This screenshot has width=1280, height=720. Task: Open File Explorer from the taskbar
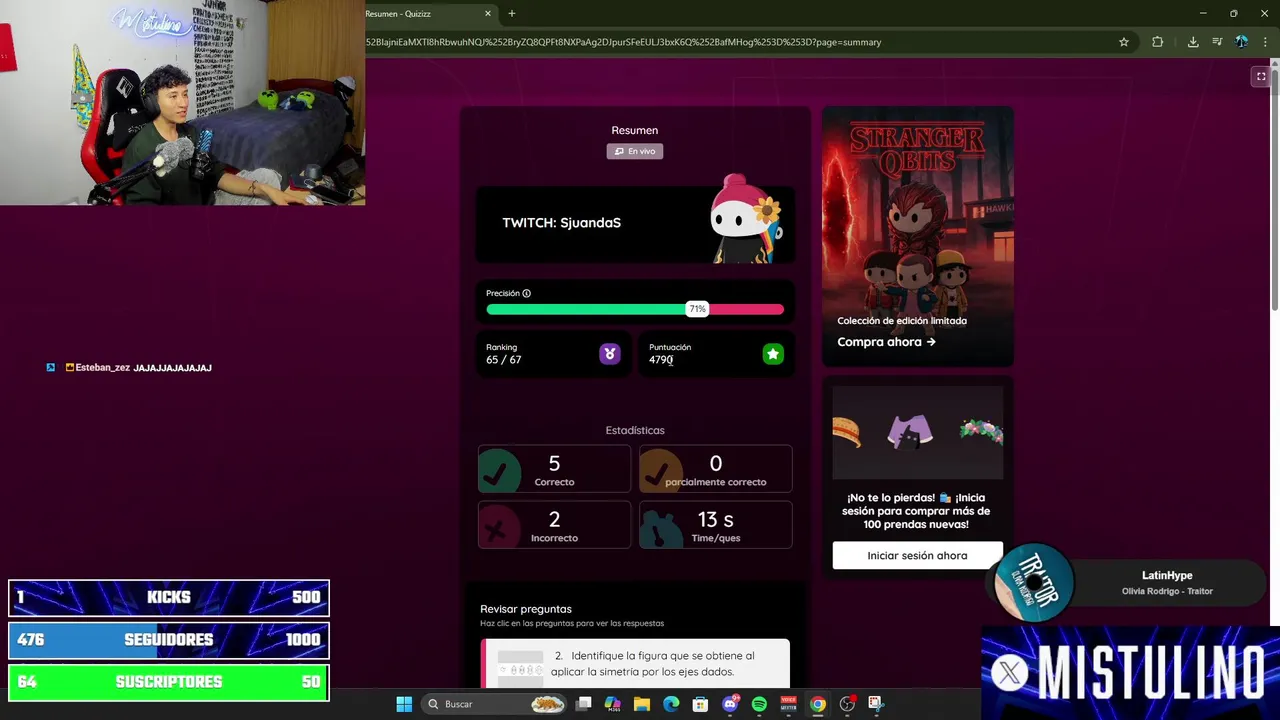[642, 704]
